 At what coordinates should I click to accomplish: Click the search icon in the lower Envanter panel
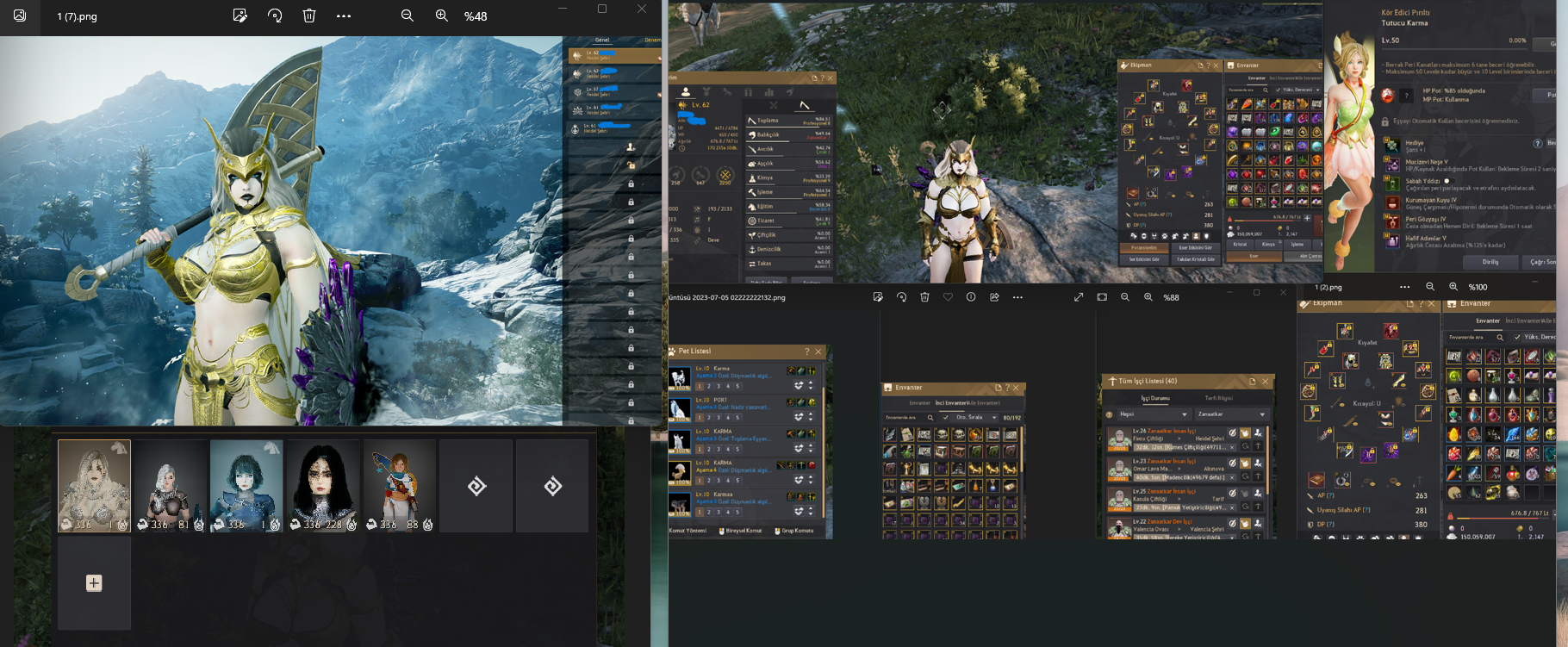930,417
